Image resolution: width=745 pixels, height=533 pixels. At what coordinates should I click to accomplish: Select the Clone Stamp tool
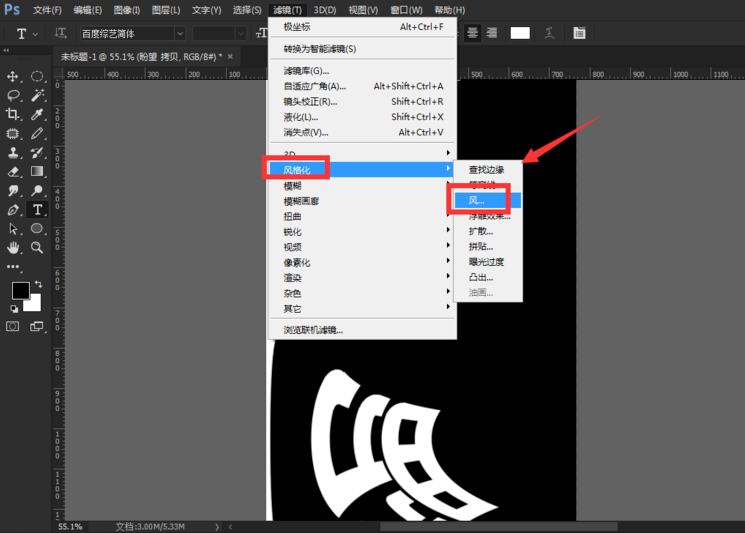point(13,152)
